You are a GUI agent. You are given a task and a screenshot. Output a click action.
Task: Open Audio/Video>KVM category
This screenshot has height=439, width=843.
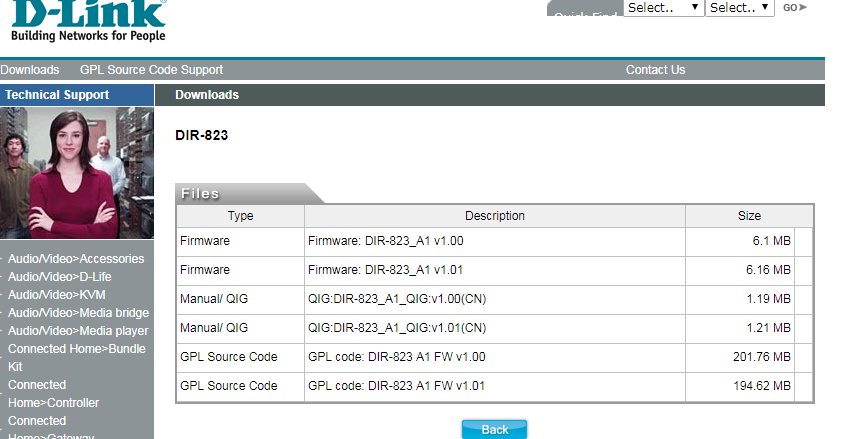pyautogui.click(x=56, y=295)
